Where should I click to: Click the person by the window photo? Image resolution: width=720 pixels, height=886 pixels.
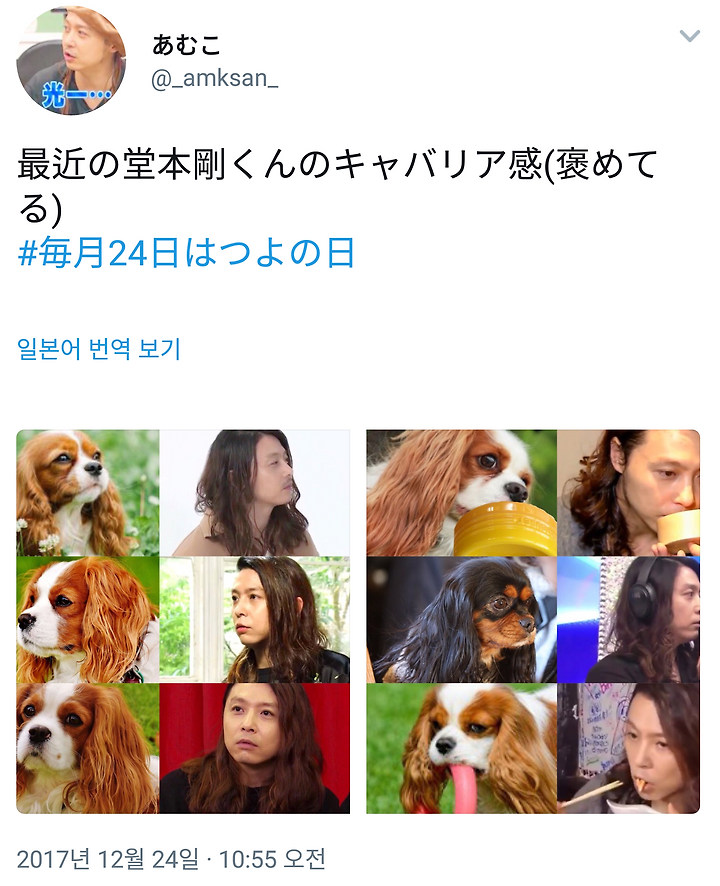[x=255, y=620]
